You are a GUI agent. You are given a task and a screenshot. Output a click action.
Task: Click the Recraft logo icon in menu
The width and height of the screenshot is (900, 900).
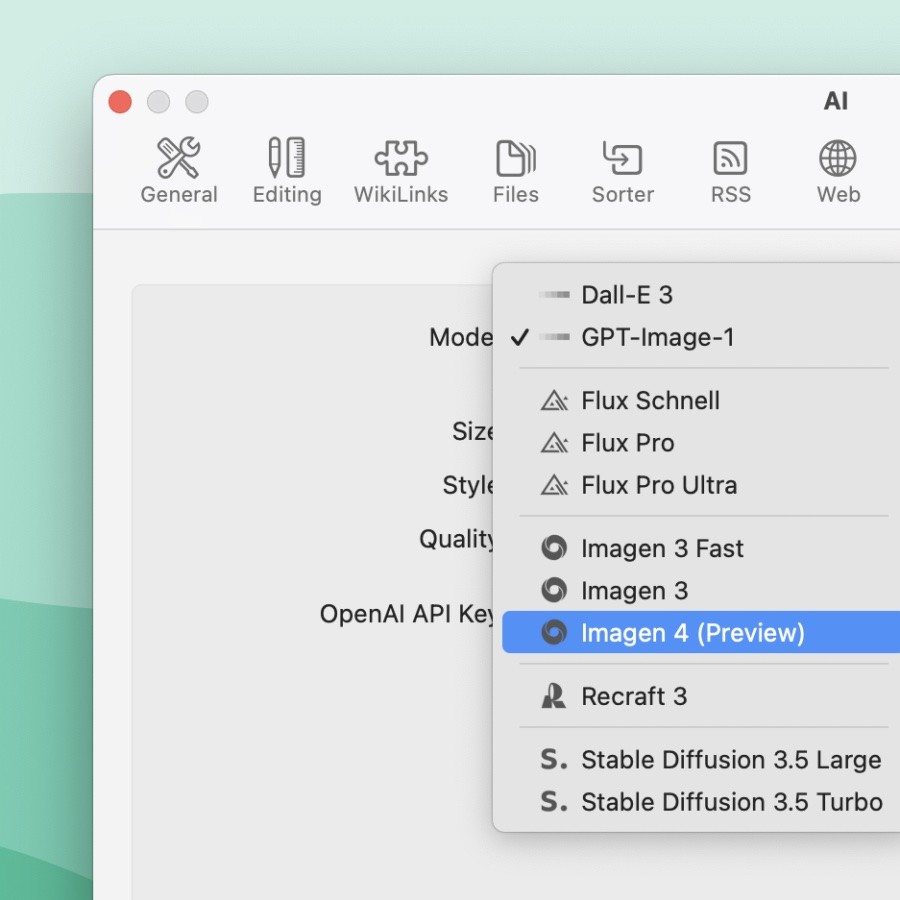point(553,697)
